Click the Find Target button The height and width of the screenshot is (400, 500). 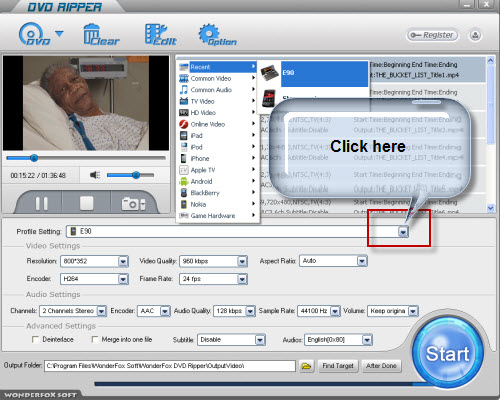coord(338,366)
